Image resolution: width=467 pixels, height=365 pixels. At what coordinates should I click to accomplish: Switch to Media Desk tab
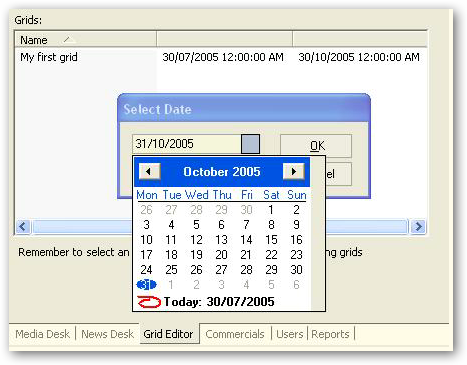[x=42, y=334]
